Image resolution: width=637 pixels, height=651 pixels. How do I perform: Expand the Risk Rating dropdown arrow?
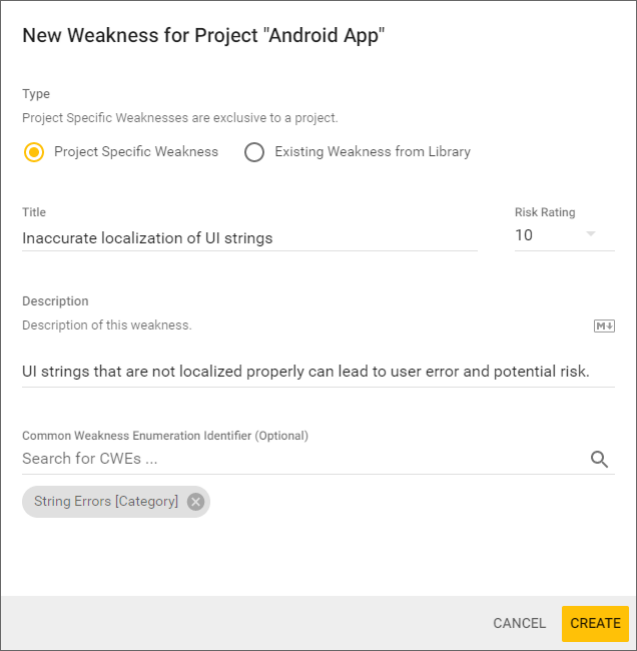point(590,235)
